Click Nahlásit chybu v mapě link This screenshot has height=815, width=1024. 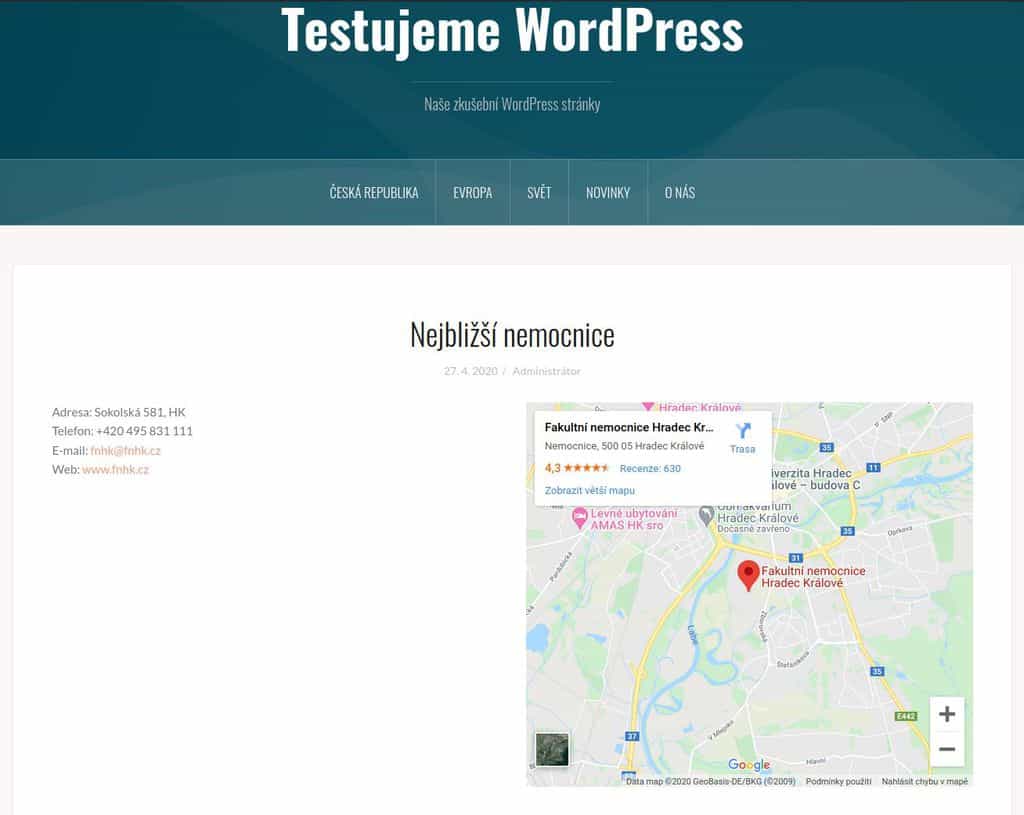tap(925, 781)
